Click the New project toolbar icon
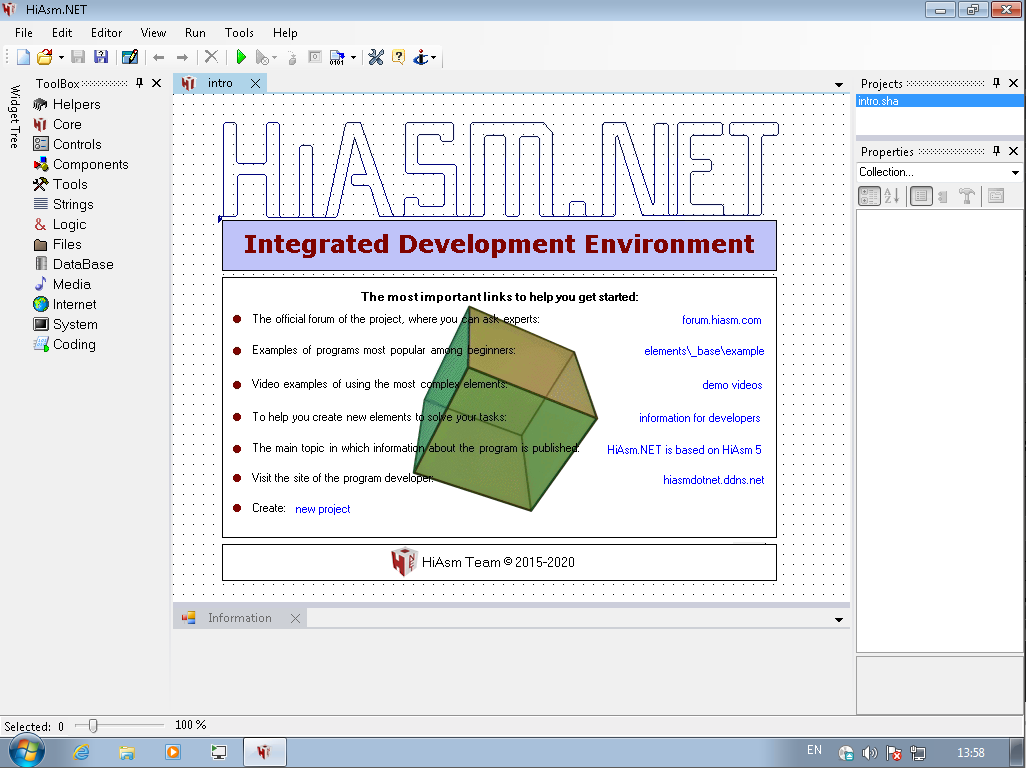Image resolution: width=1026 pixels, height=768 pixels. tap(23, 58)
